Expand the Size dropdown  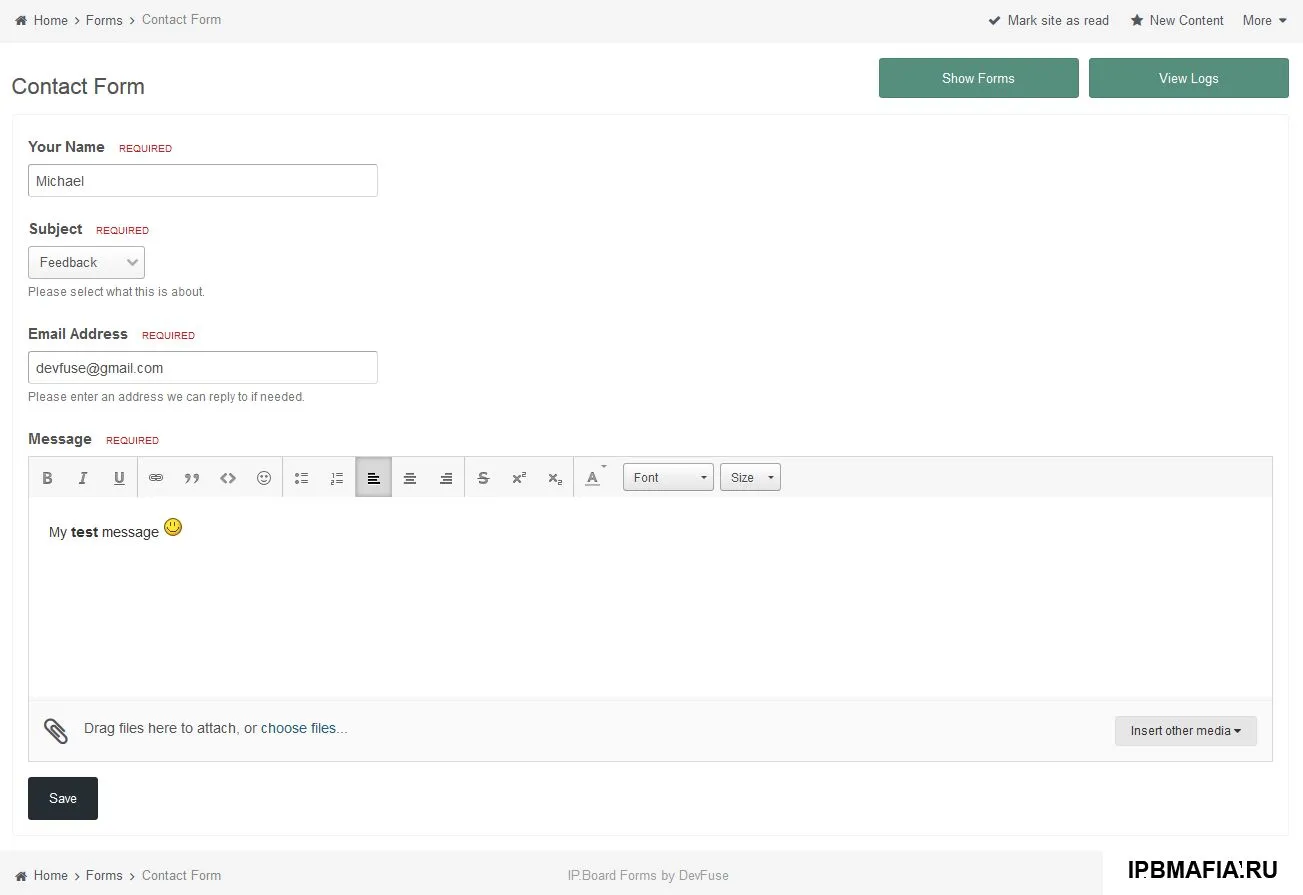pos(750,478)
